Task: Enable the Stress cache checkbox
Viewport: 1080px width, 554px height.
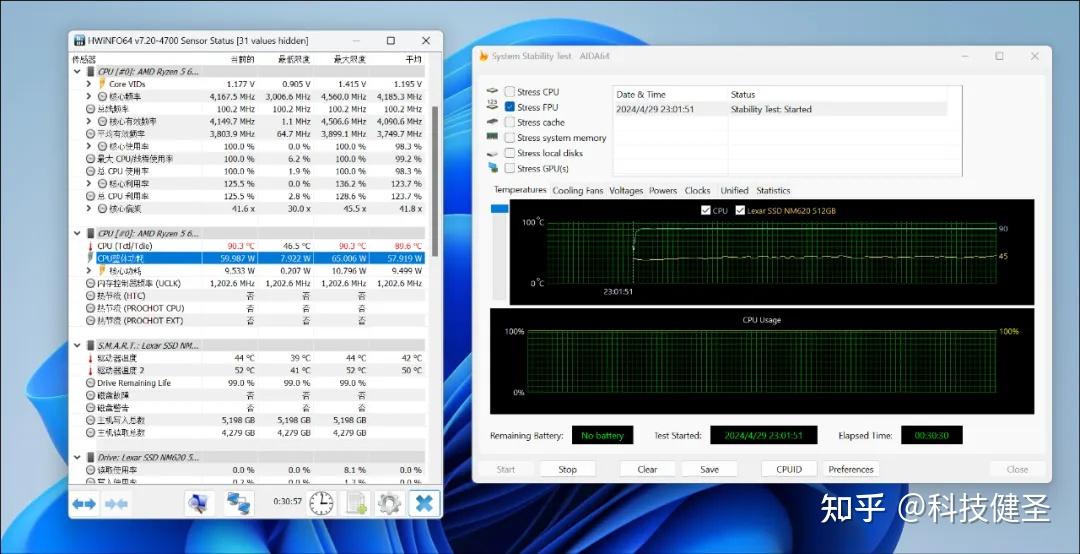Action: (x=510, y=122)
